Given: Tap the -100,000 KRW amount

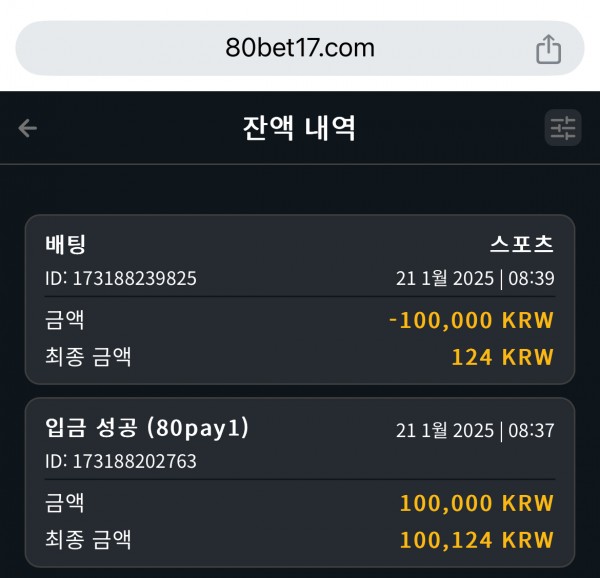Looking at the screenshot, I should (471, 320).
